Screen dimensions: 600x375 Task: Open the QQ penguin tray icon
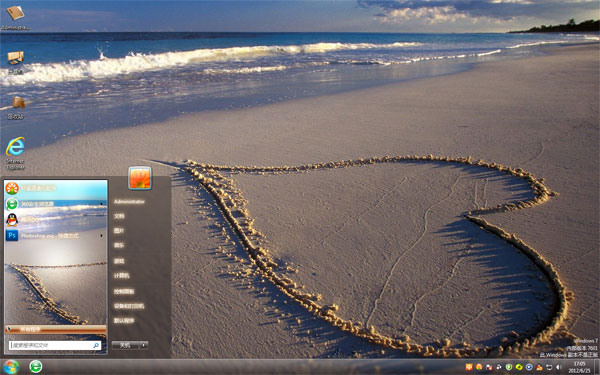pyautogui.click(x=539, y=367)
